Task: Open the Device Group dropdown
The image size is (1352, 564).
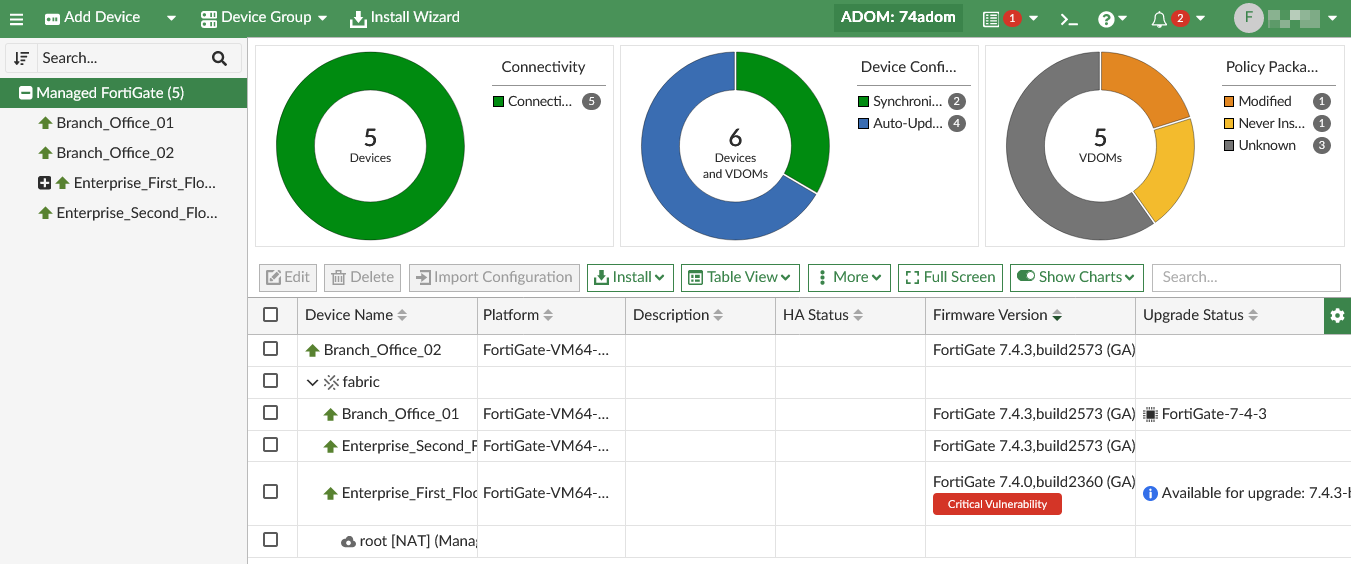Action: (x=264, y=18)
